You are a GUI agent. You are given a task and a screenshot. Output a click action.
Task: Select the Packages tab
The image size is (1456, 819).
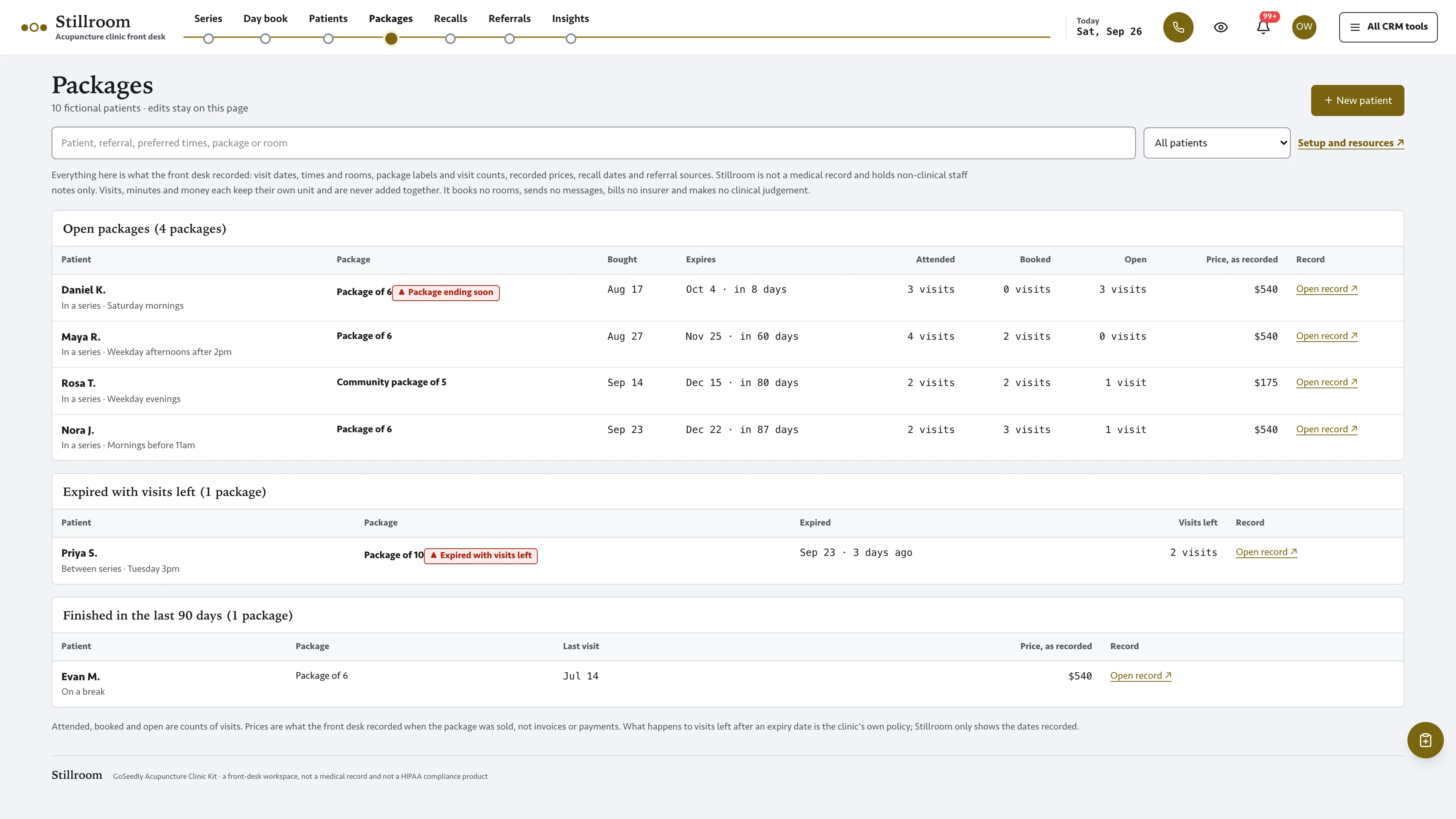[391, 19]
